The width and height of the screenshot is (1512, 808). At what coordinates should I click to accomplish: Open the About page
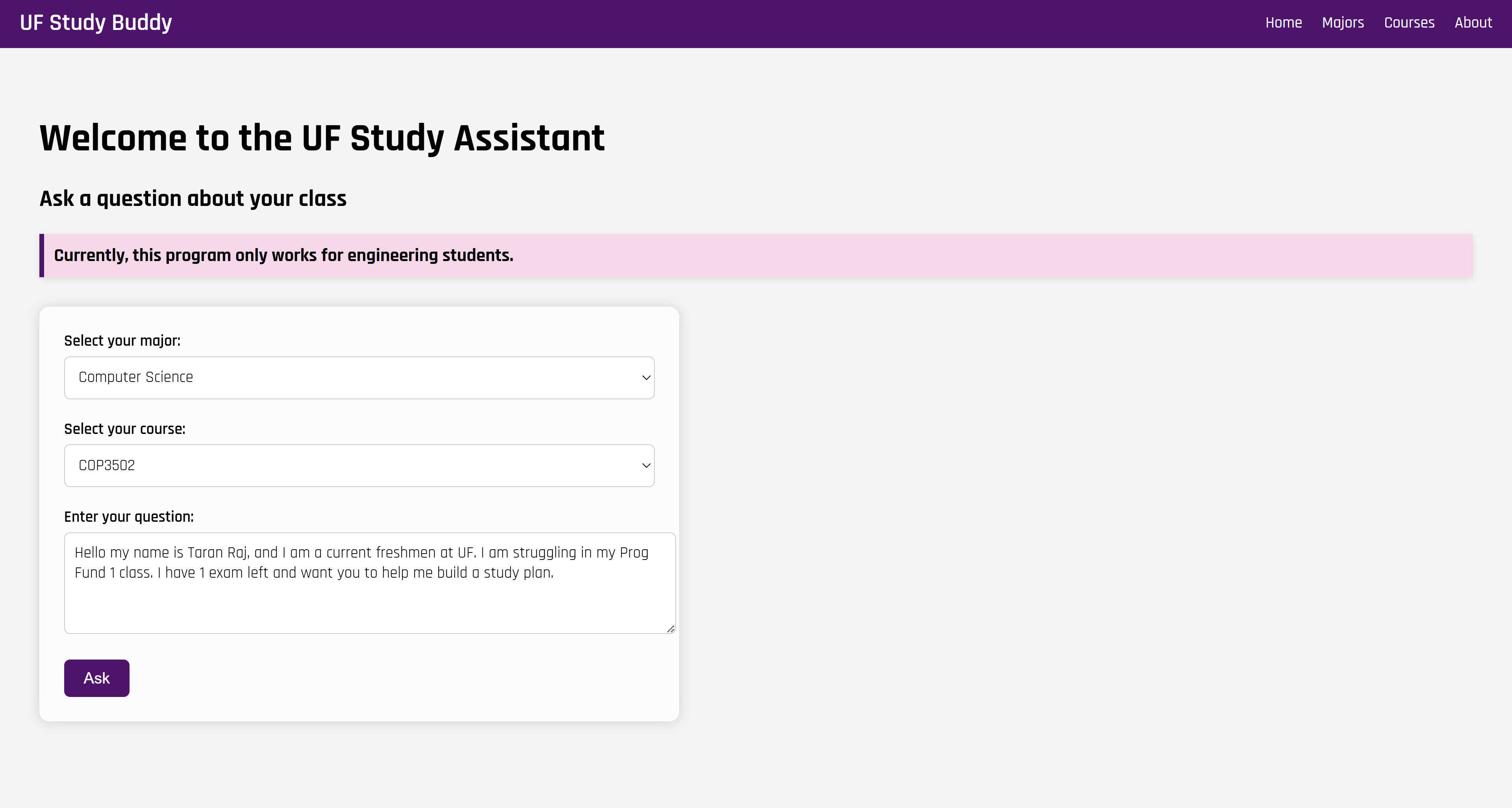[1473, 23]
